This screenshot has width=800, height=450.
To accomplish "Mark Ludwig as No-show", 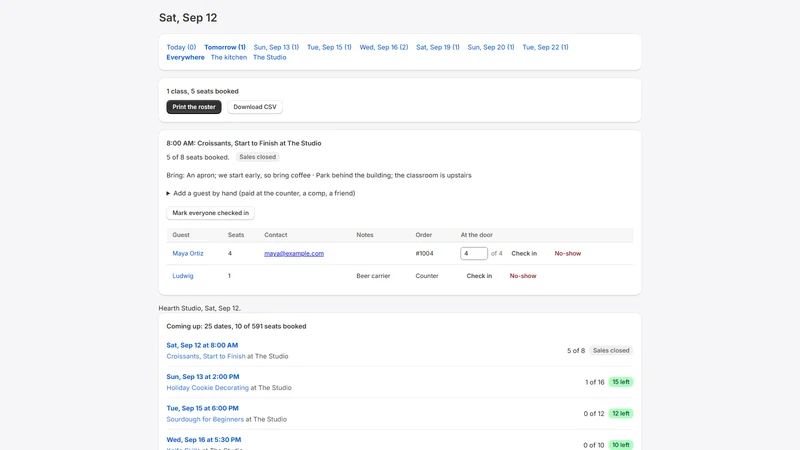I will click(x=523, y=276).
